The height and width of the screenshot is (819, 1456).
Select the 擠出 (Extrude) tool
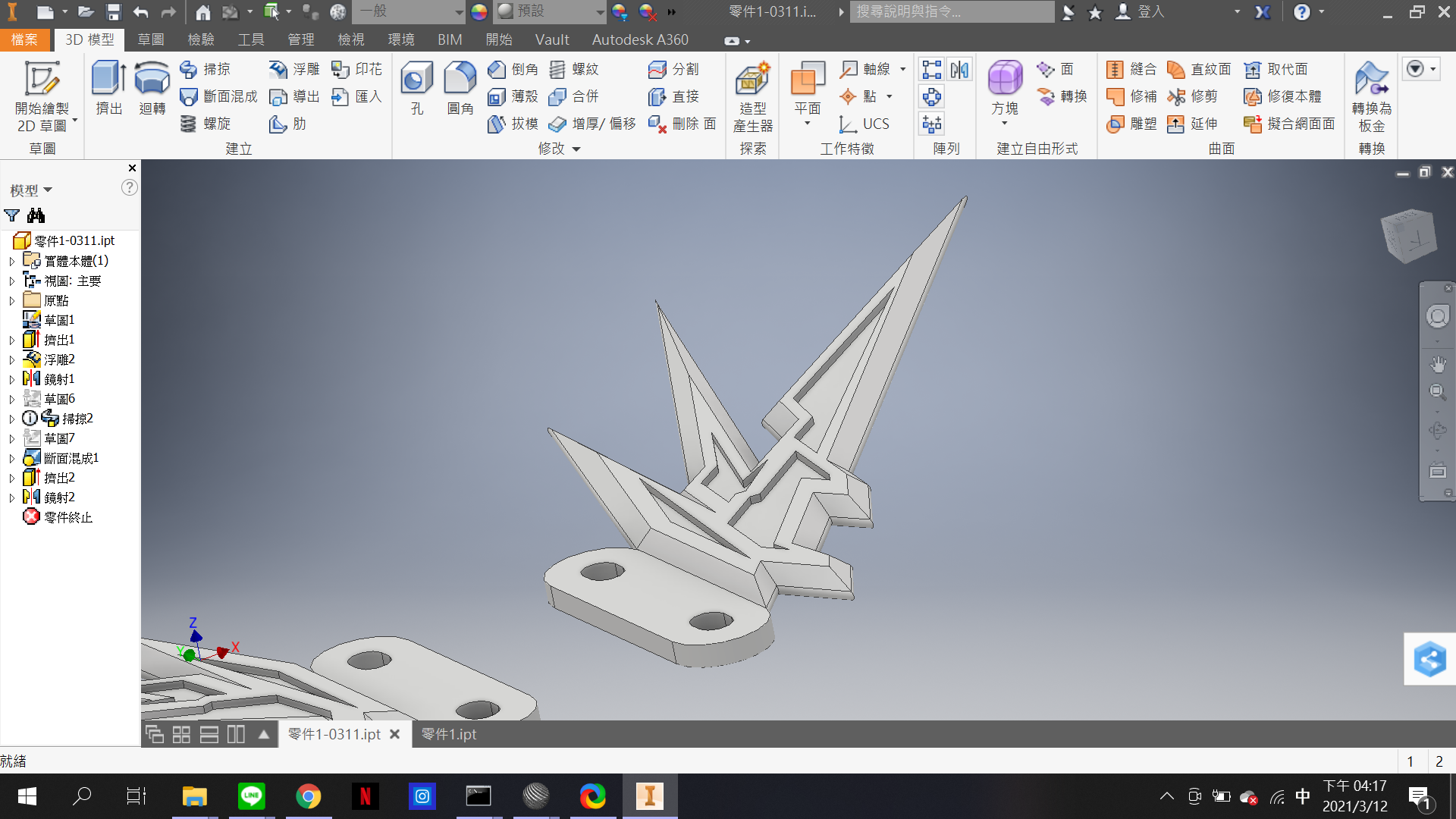(x=109, y=88)
